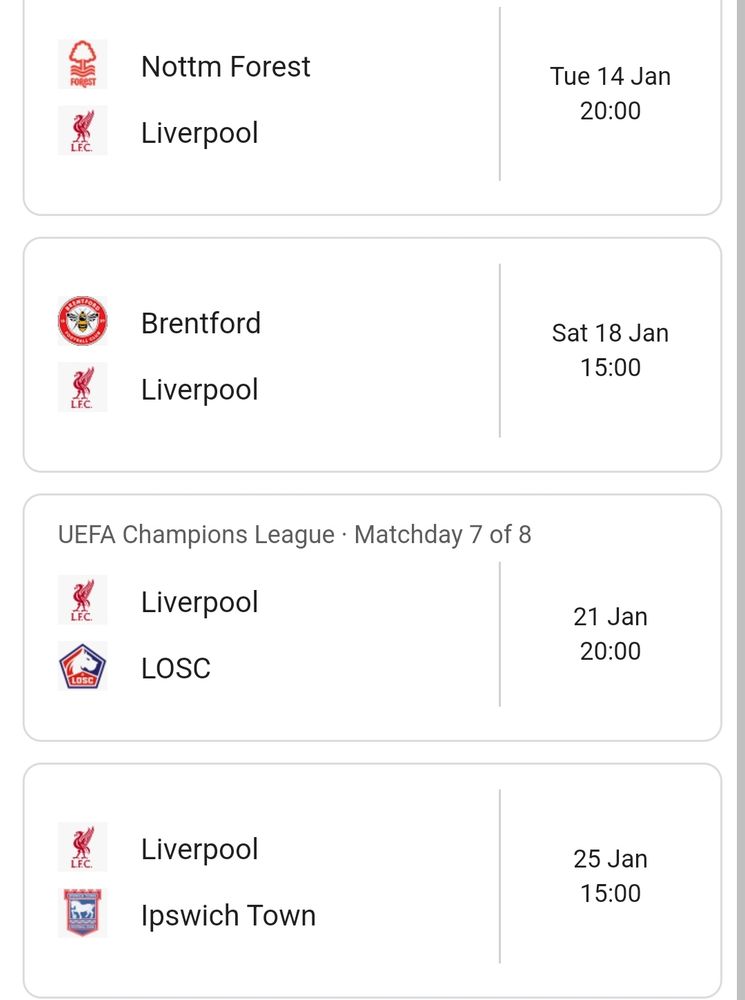Click the Ipswich Town club crest
The width and height of the screenshot is (745, 1000).
click(x=82, y=913)
